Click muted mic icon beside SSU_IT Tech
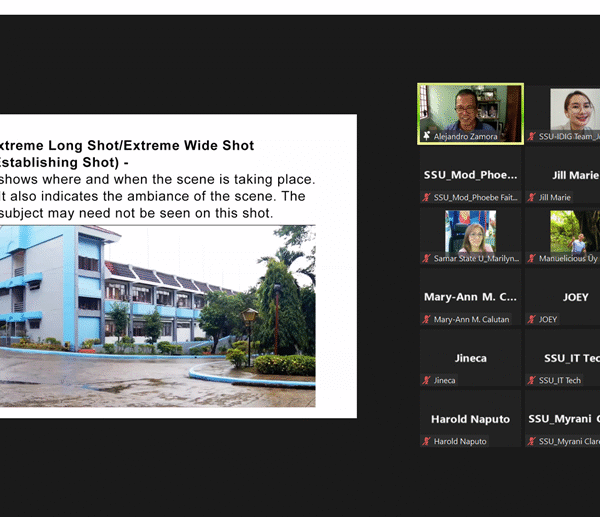Image resolution: width=600 pixels, height=517 pixels. point(532,380)
